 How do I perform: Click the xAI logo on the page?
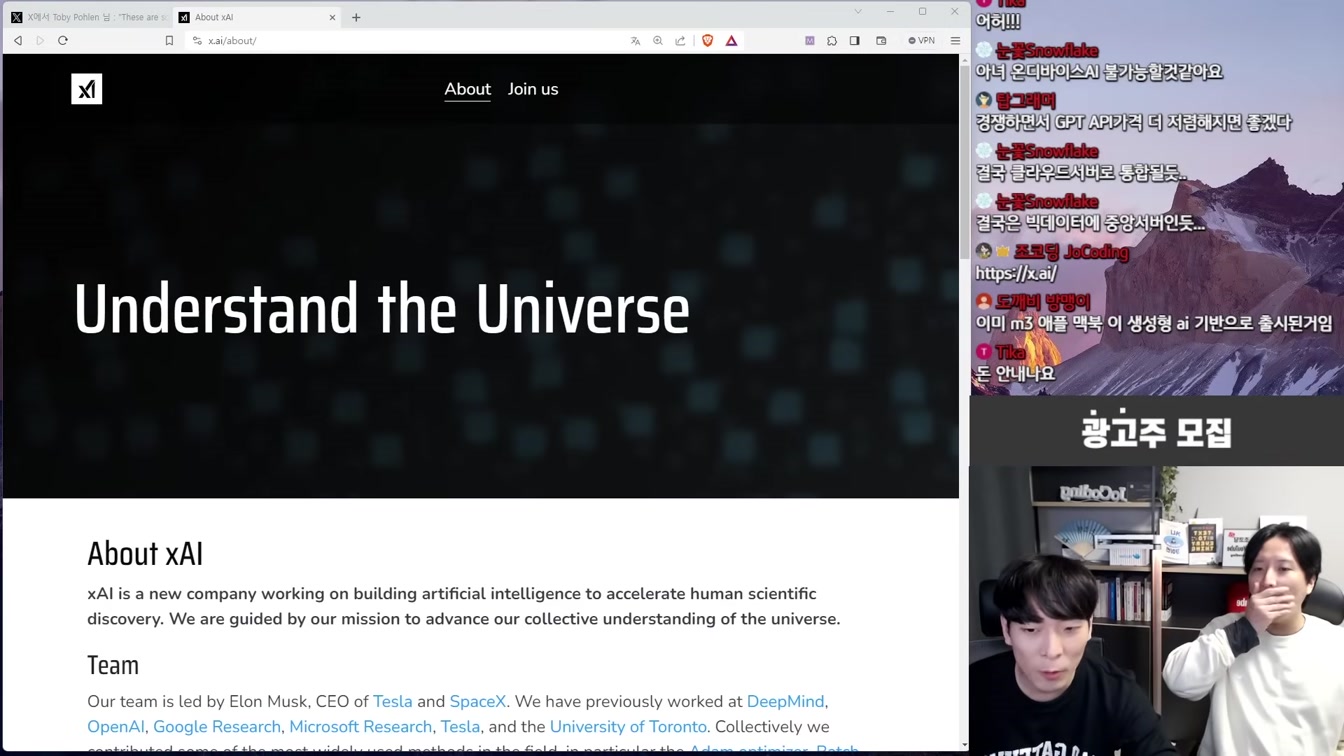point(87,89)
